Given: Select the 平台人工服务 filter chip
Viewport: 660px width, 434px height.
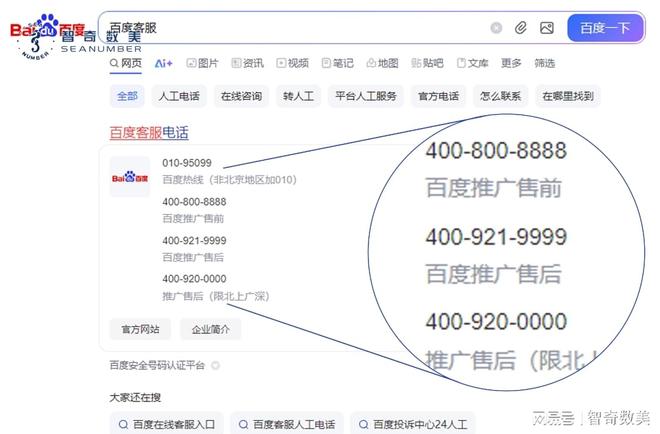Looking at the screenshot, I should [366, 97].
